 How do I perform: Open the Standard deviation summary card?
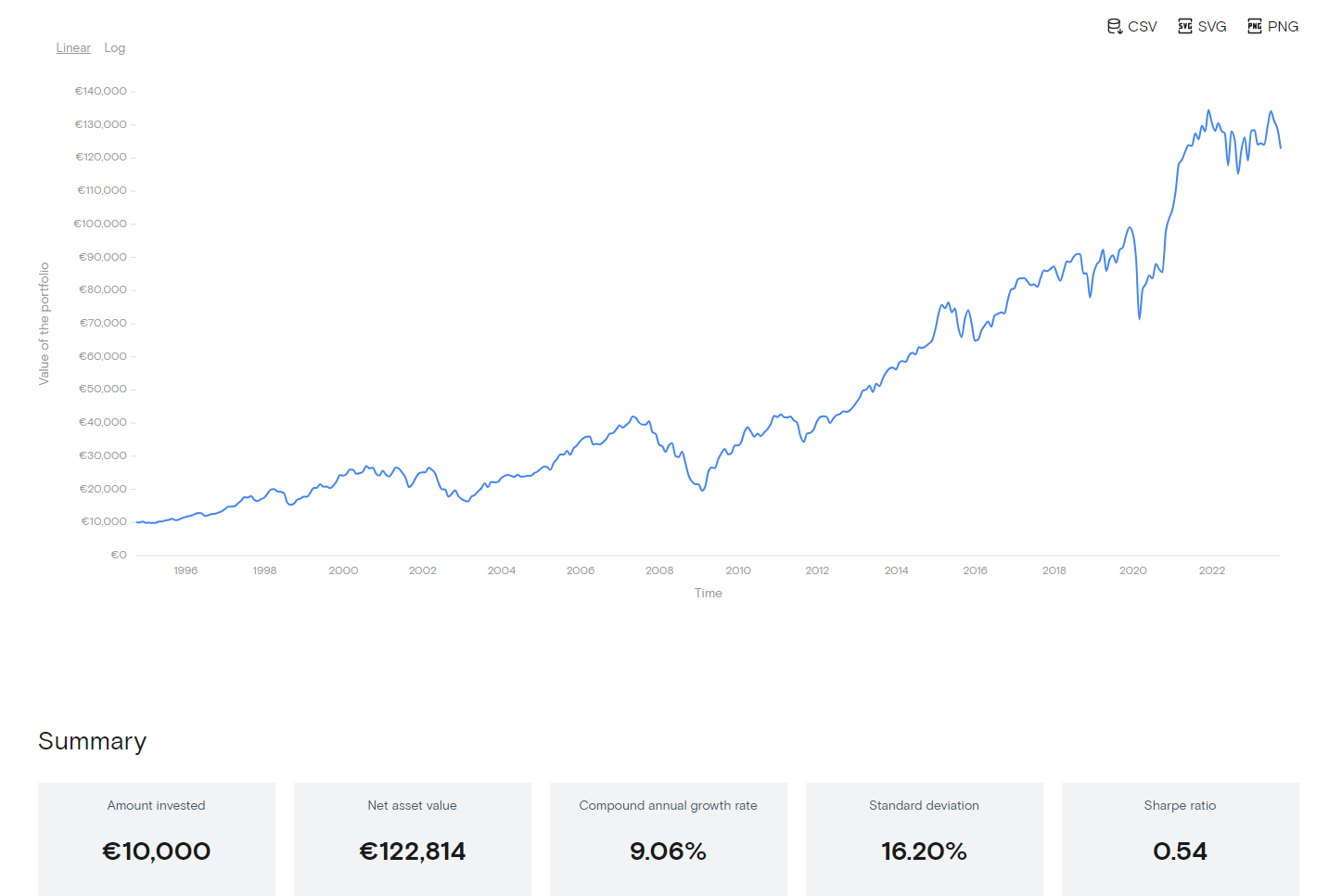coord(925,838)
